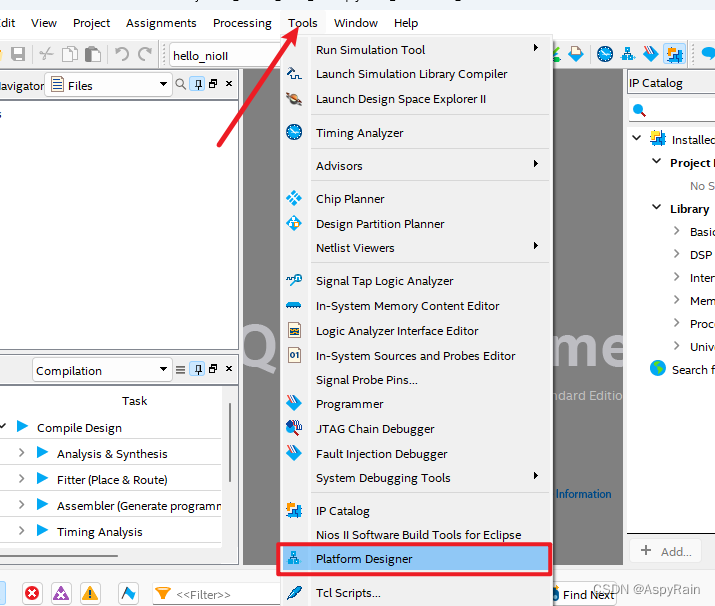This screenshot has height=606, width=715.
Task: Select Launch Simulation Library Compiler
Action: pos(414,74)
